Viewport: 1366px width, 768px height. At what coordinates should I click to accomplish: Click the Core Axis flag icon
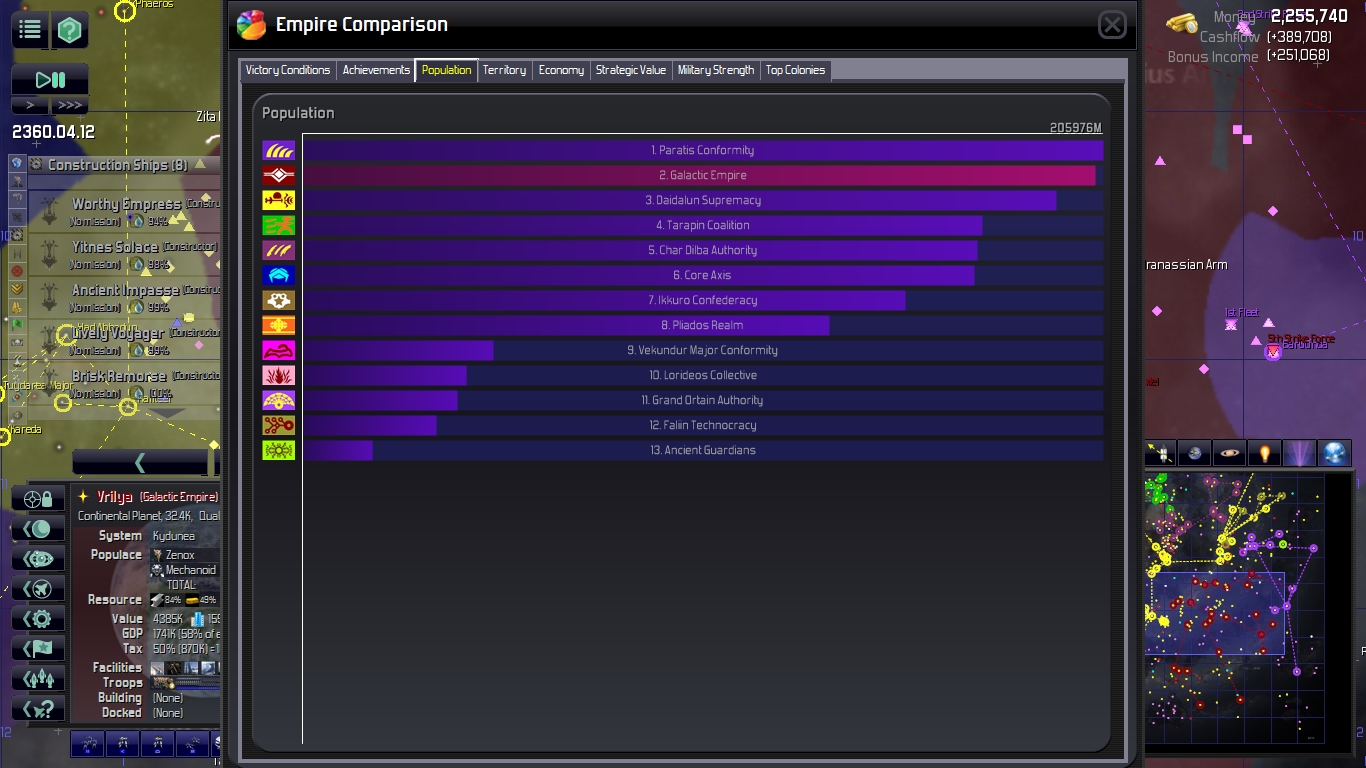tap(279, 275)
